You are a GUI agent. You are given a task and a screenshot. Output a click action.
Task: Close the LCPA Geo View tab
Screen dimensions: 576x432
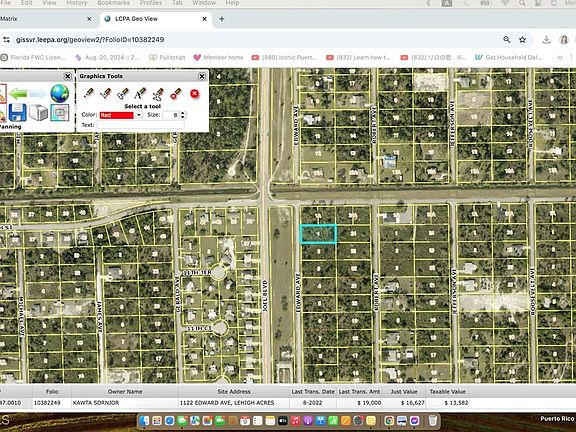[204, 19]
